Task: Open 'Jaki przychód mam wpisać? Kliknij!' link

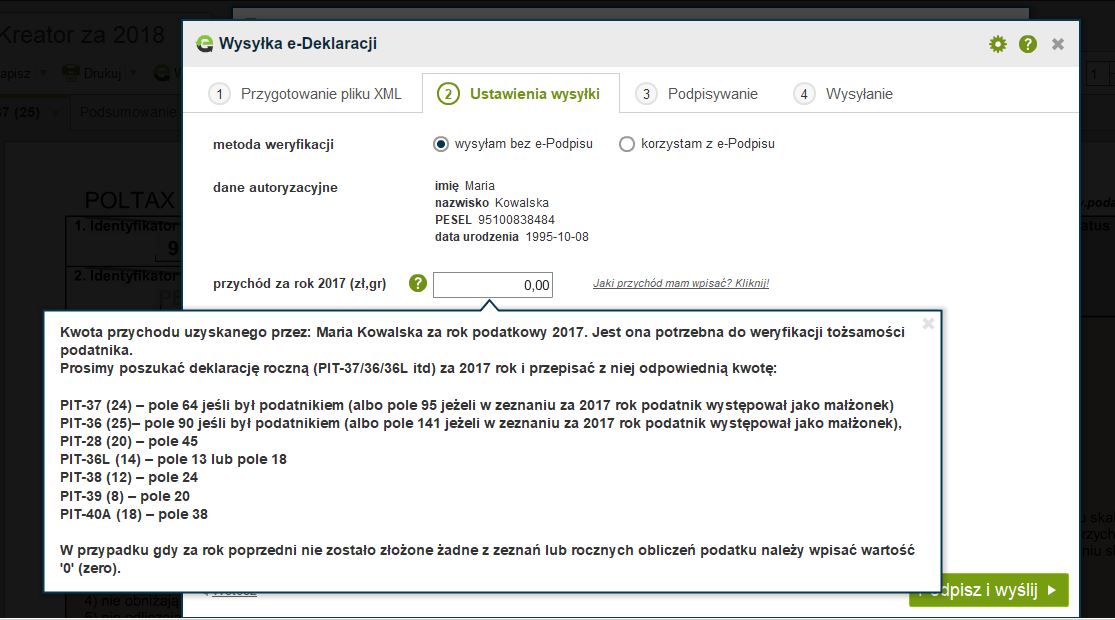Action: [x=680, y=283]
